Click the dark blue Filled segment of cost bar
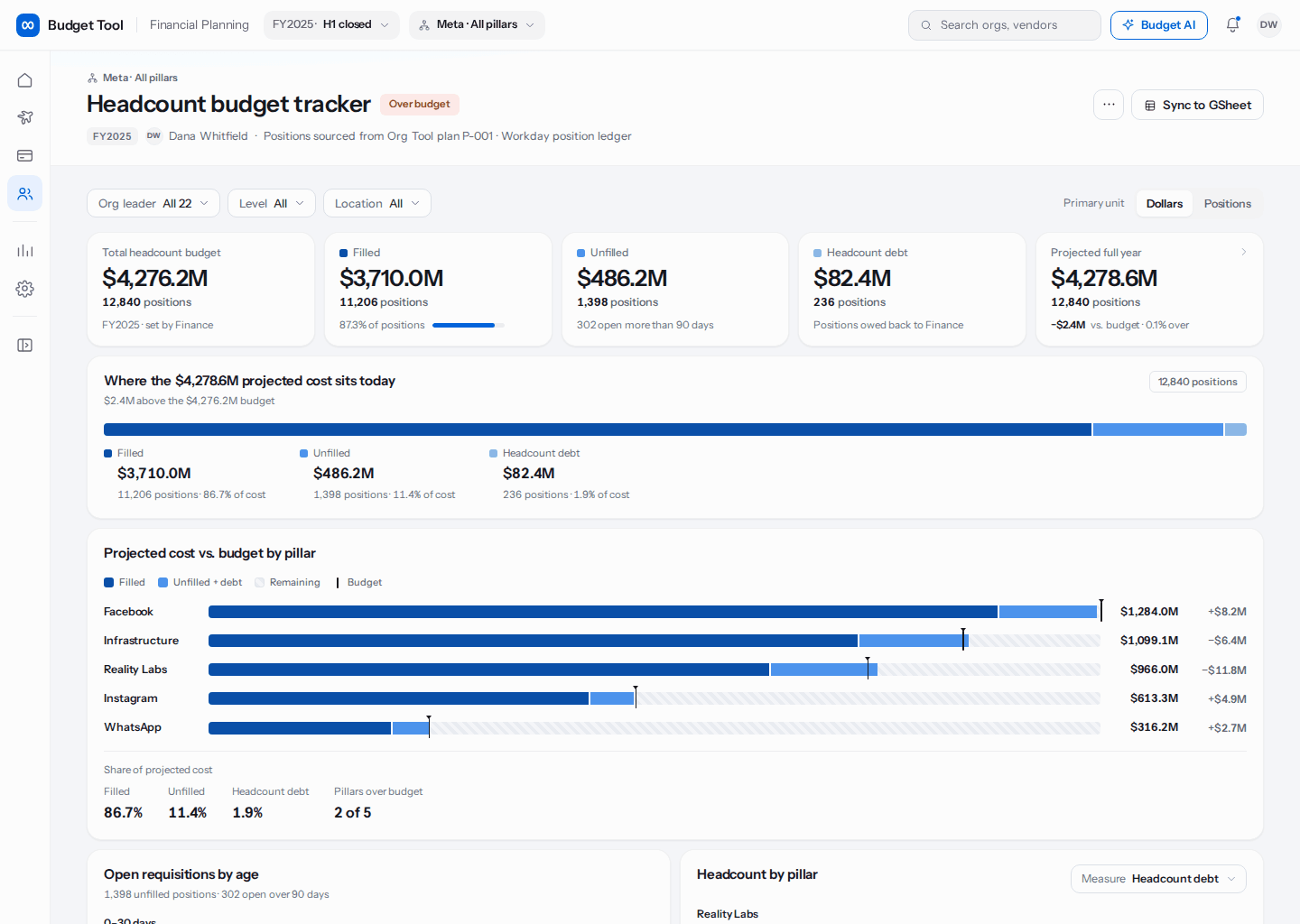Screen dimensions: 1300x924 598,430
